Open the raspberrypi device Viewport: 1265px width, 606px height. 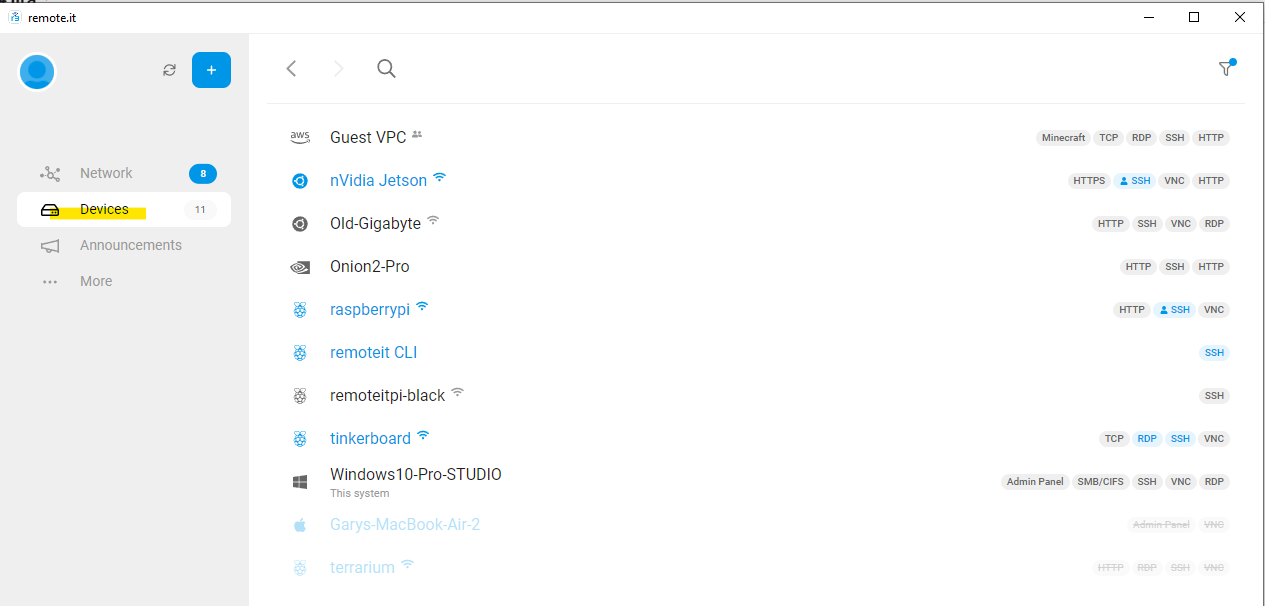pyautogui.click(x=370, y=310)
